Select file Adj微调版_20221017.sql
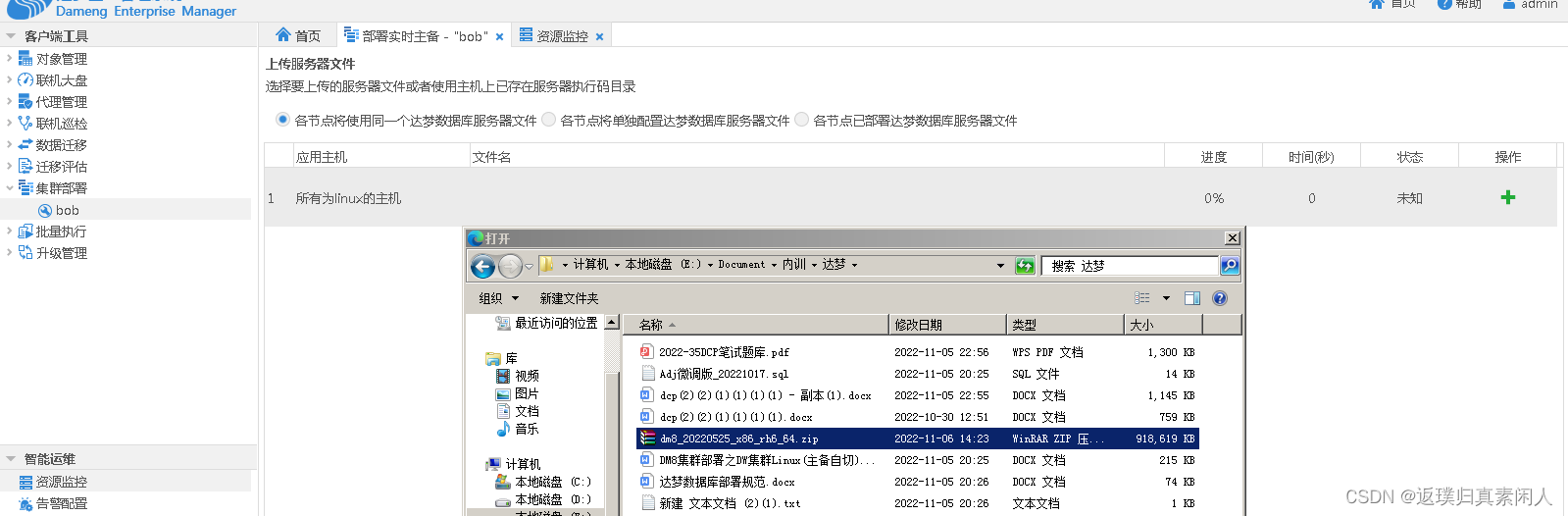Image resolution: width=1568 pixels, height=516 pixels. 724,374
